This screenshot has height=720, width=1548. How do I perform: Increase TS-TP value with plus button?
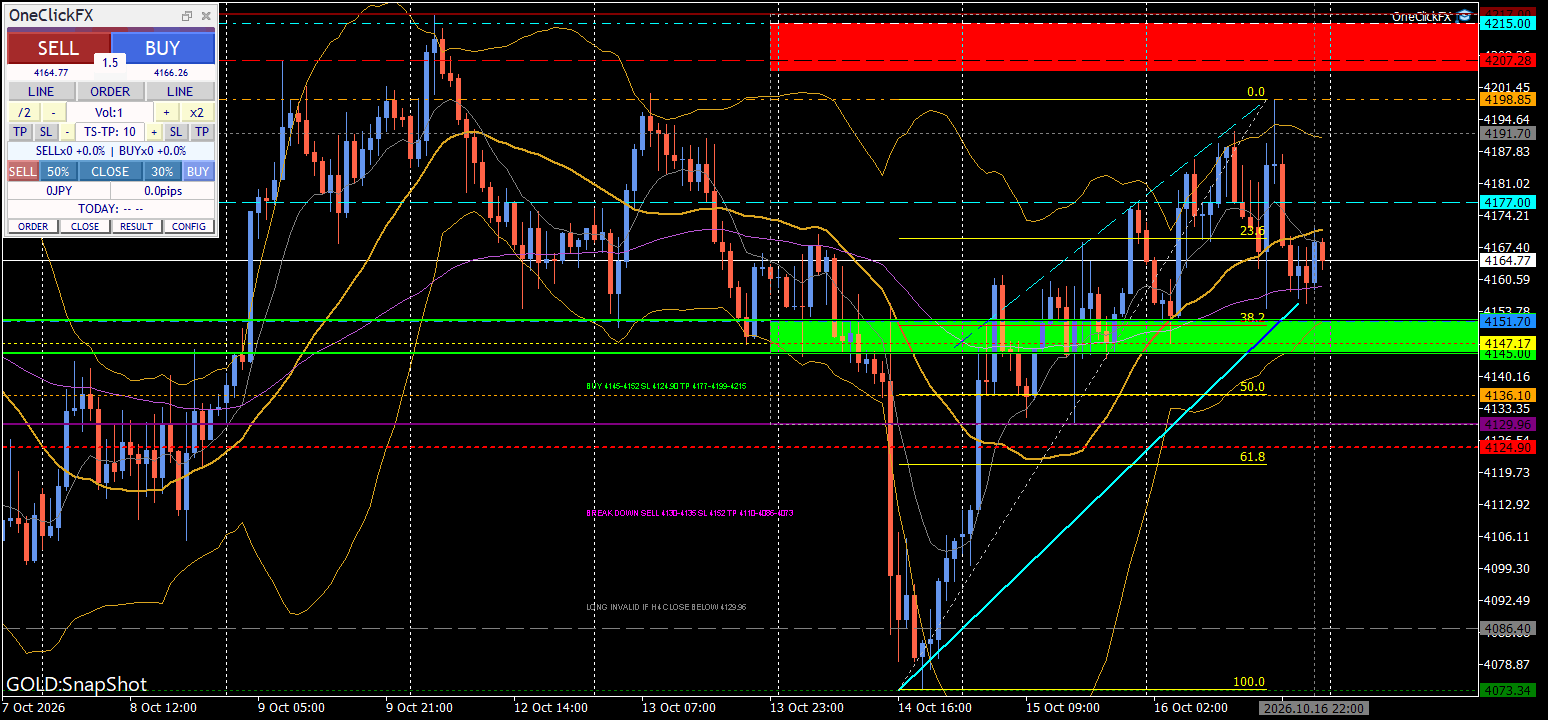coord(154,132)
